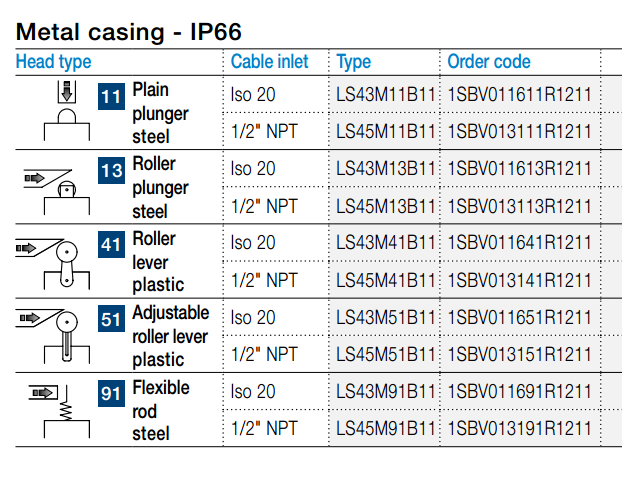This screenshot has height=480, width=622.
Task: Click the roller lever plastic head diagram
Action: pos(53,264)
